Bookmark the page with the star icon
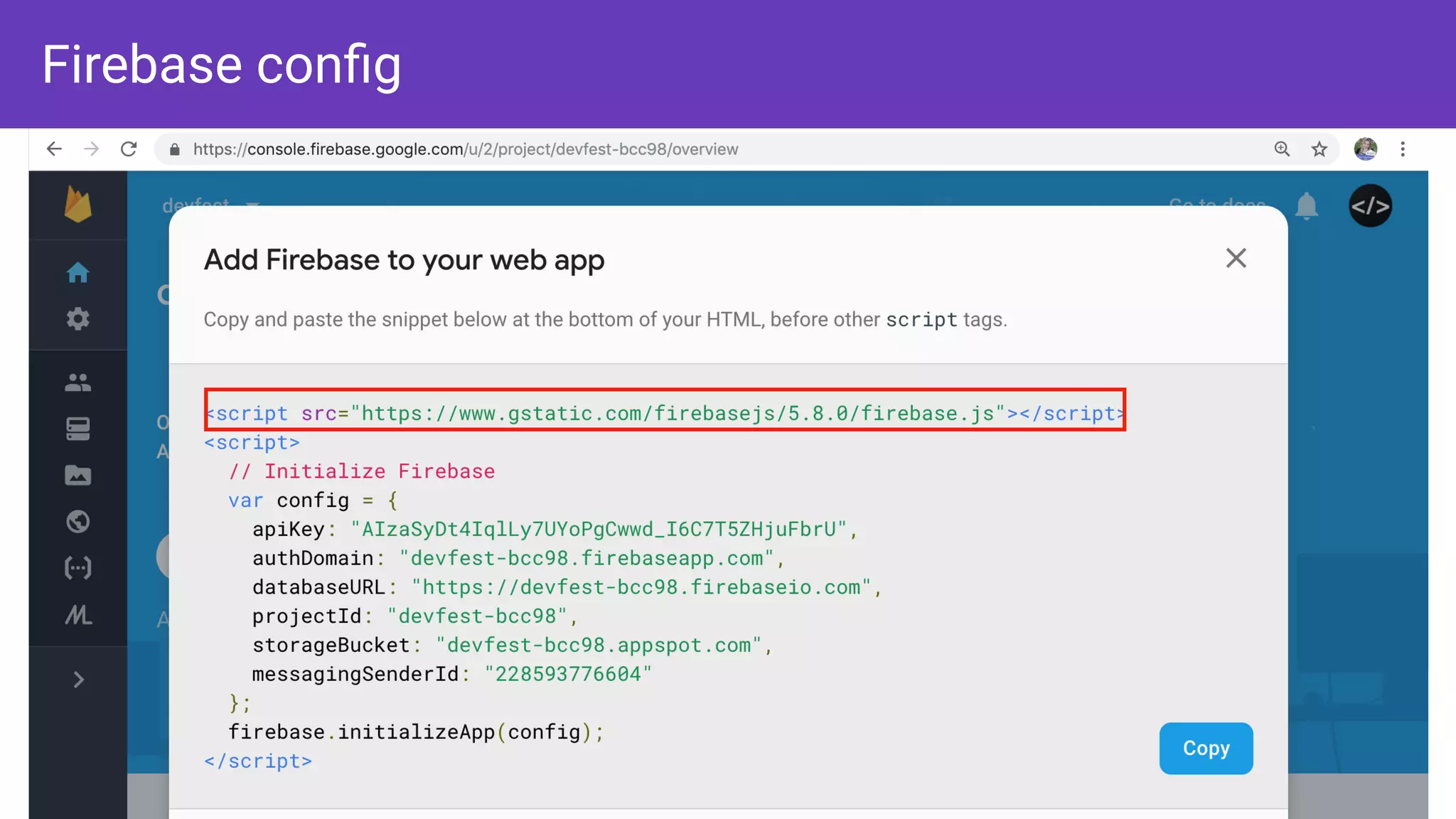This screenshot has width=1456, height=819. [1319, 149]
